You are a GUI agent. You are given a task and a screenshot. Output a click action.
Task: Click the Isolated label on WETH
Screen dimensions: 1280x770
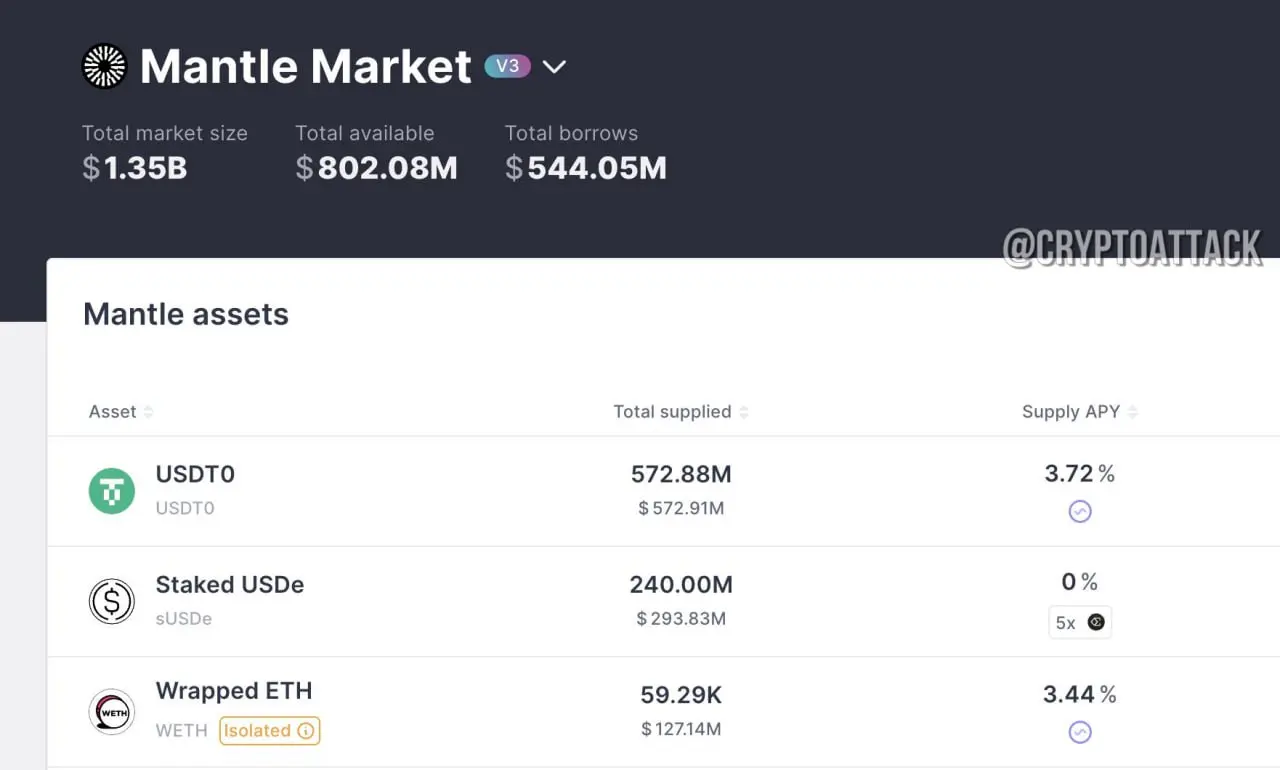click(257, 731)
